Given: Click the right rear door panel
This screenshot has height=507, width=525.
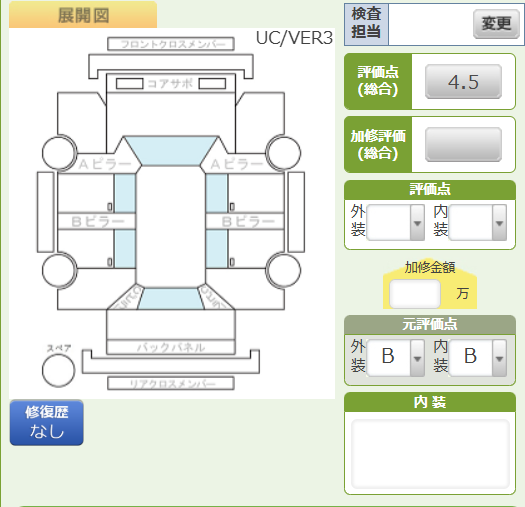Looking at the screenshot, I should tap(254, 248).
